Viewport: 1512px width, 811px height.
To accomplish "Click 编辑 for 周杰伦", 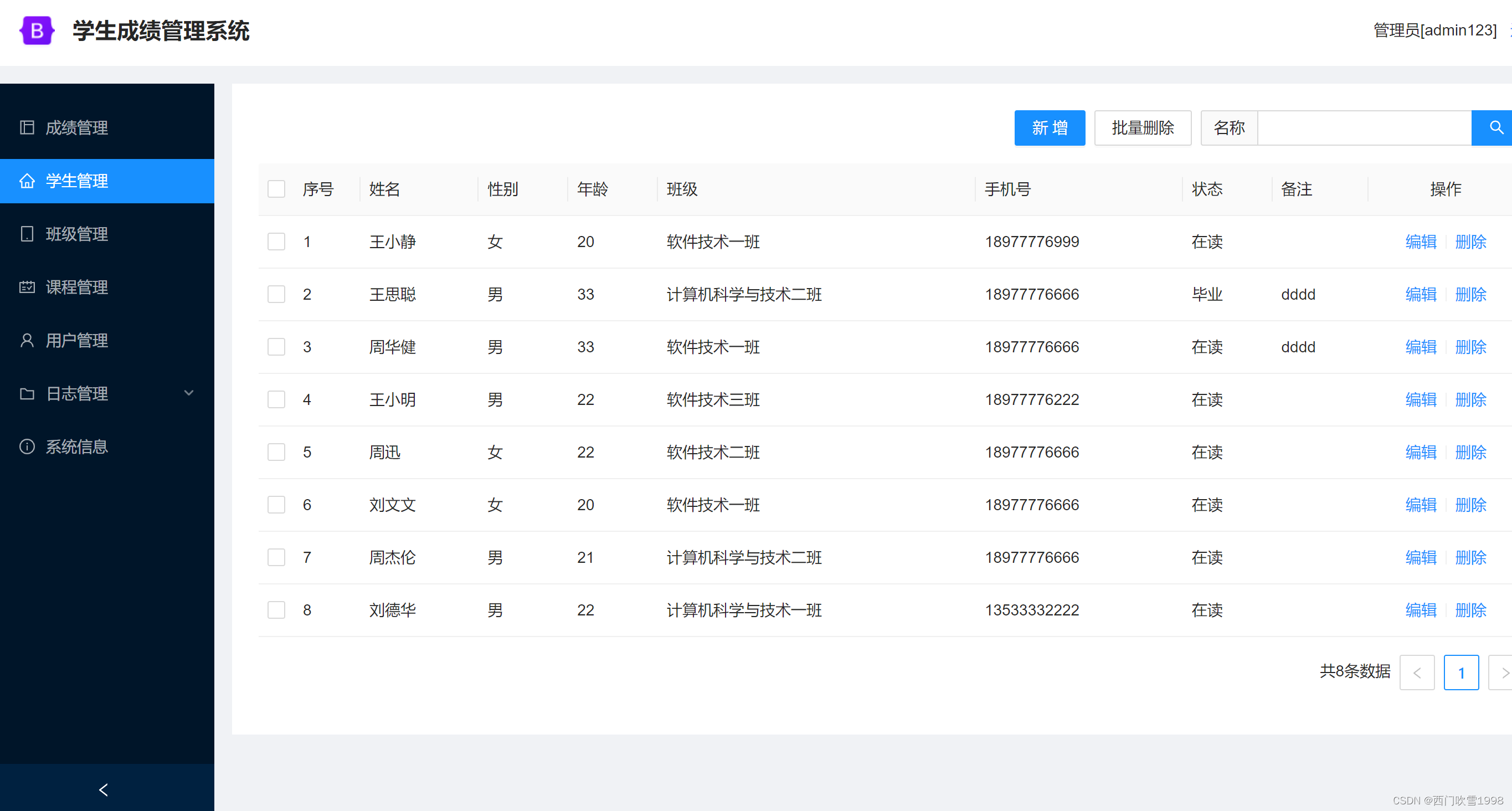I will tap(1421, 557).
